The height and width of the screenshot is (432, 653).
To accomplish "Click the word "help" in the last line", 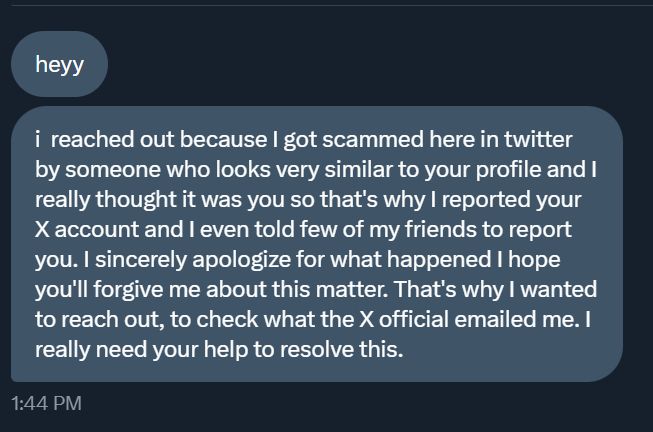I will coord(225,350).
